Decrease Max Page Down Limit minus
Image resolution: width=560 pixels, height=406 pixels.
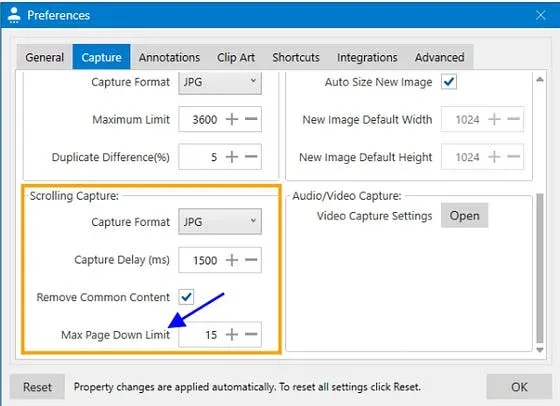251,334
